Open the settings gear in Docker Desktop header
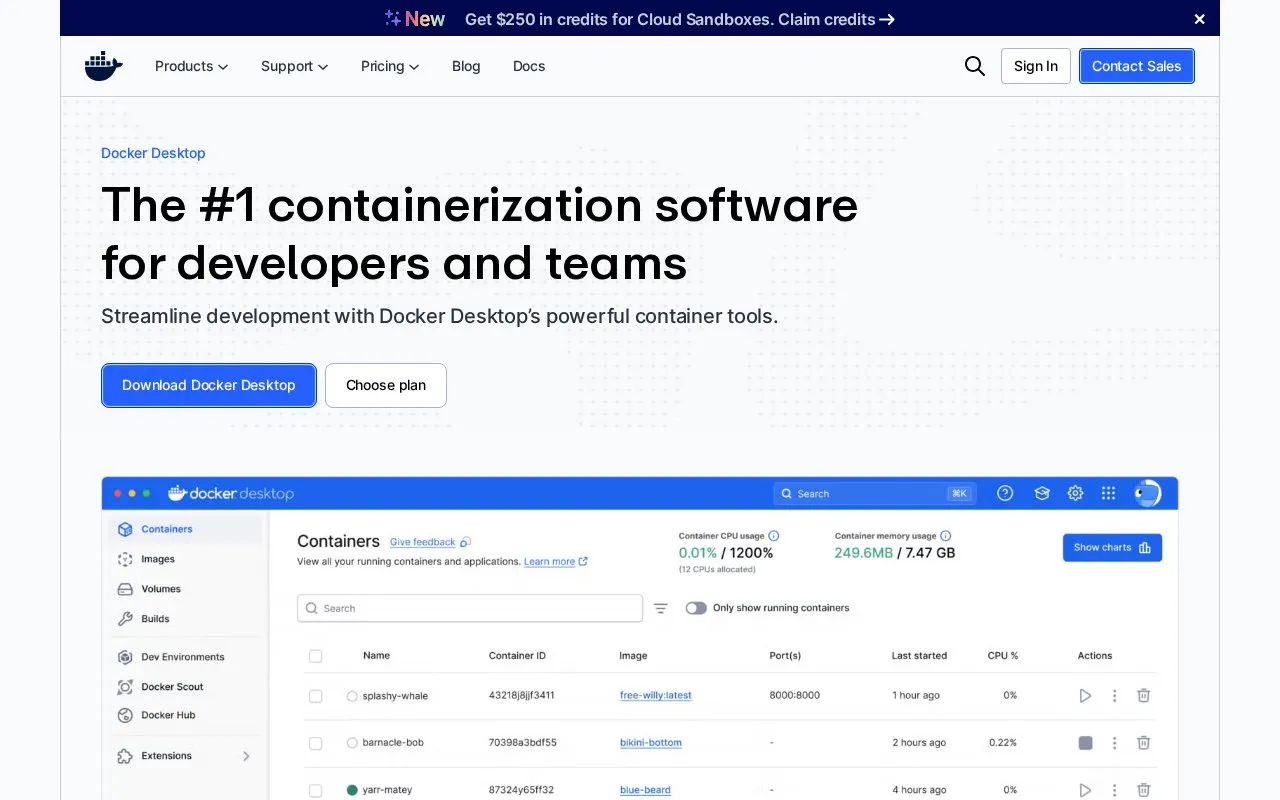Screen dimensions: 1280x800 (1075, 493)
